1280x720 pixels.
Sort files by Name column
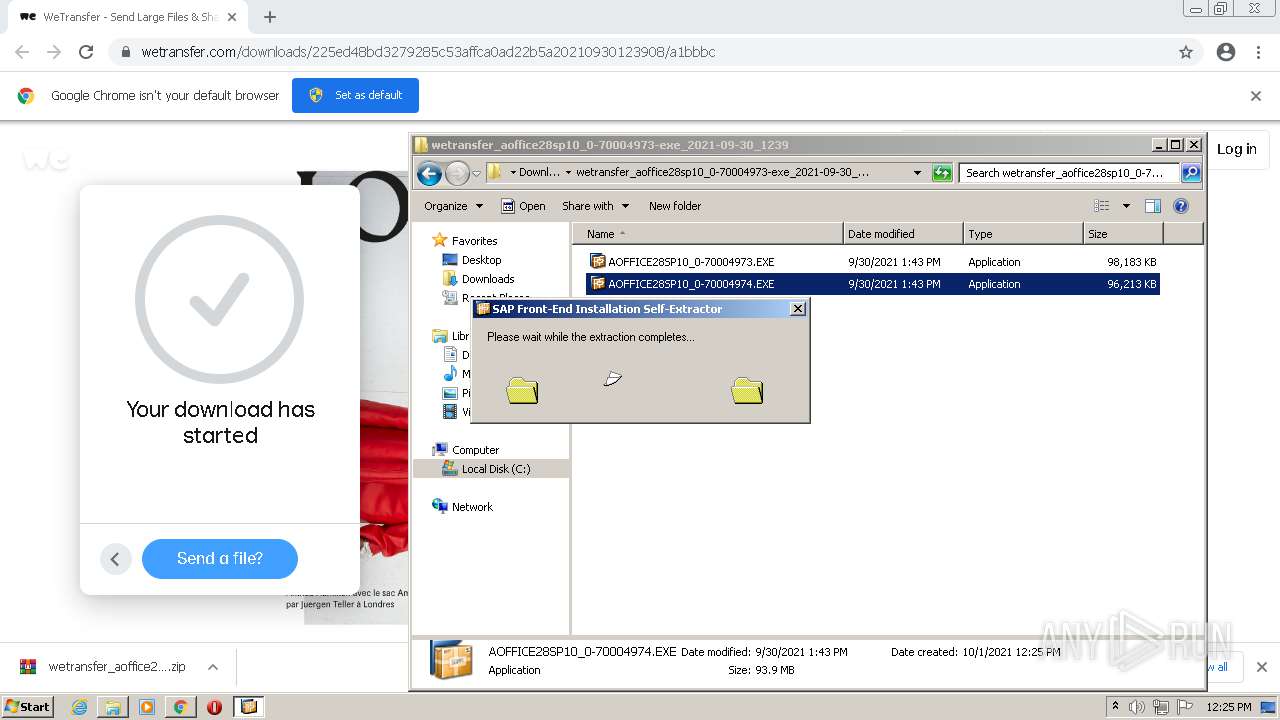(x=708, y=234)
